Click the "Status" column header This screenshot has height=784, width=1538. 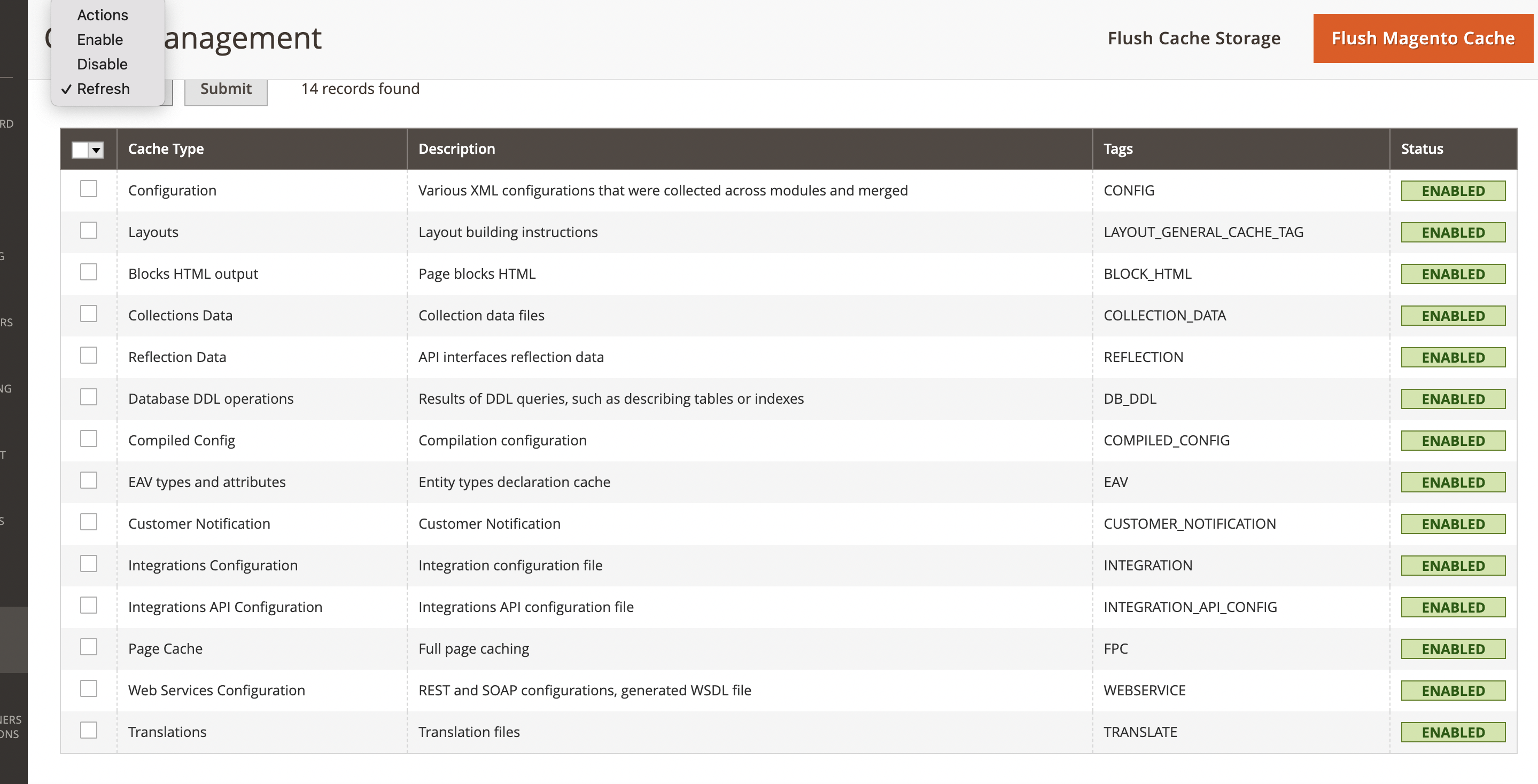point(1422,148)
